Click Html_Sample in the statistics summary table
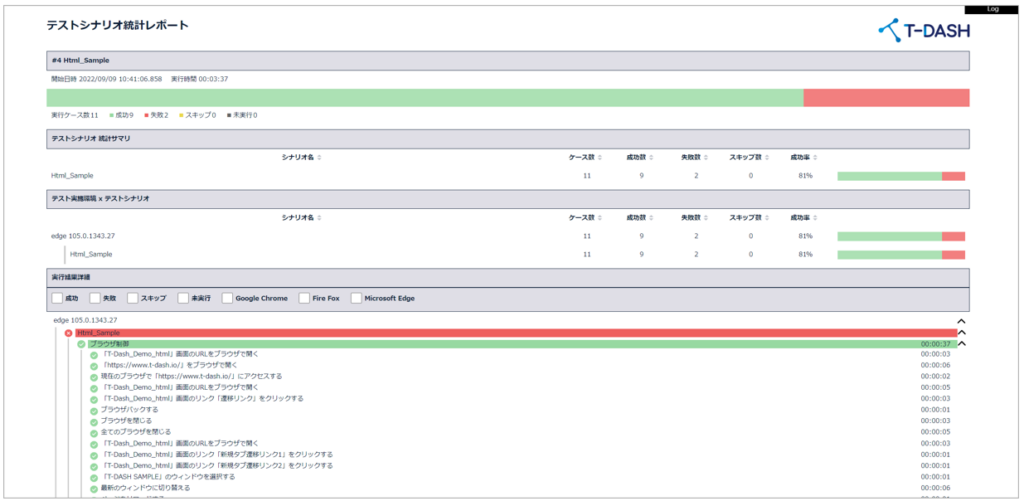The width and height of the screenshot is (1024, 501). point(72,176)
